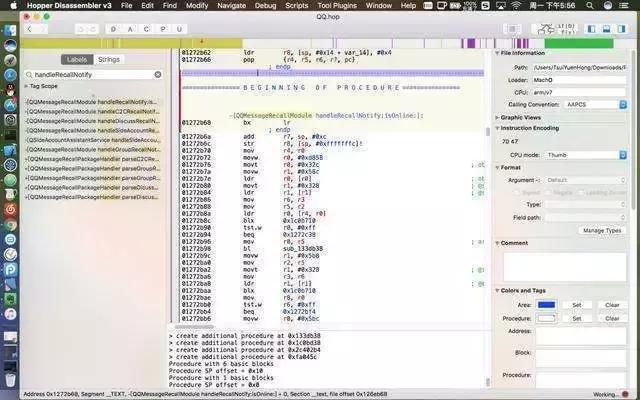Mark as undefined with U toolbar button
The height and width of the screenshot is (400, 640).
(179, 29)
